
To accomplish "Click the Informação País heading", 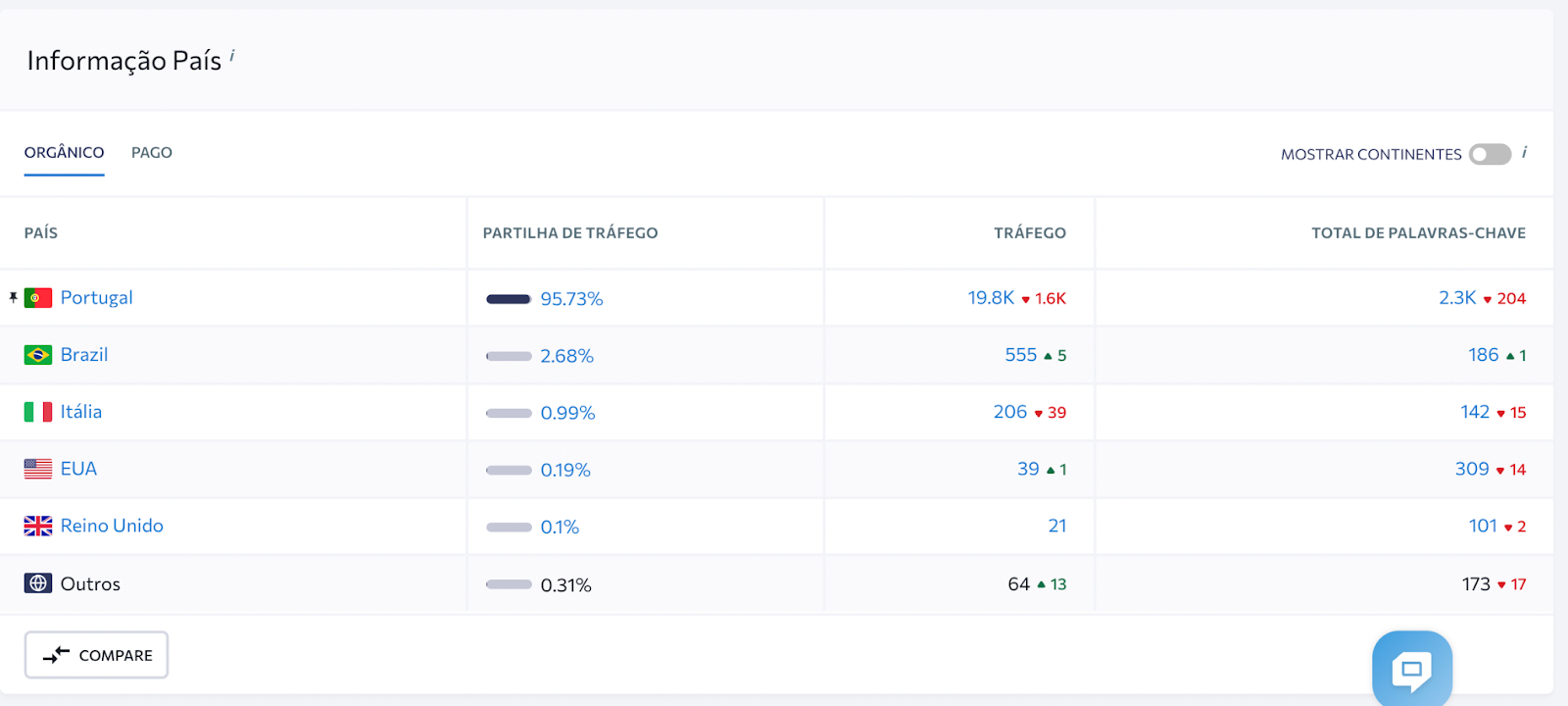I will pos(124,61).
